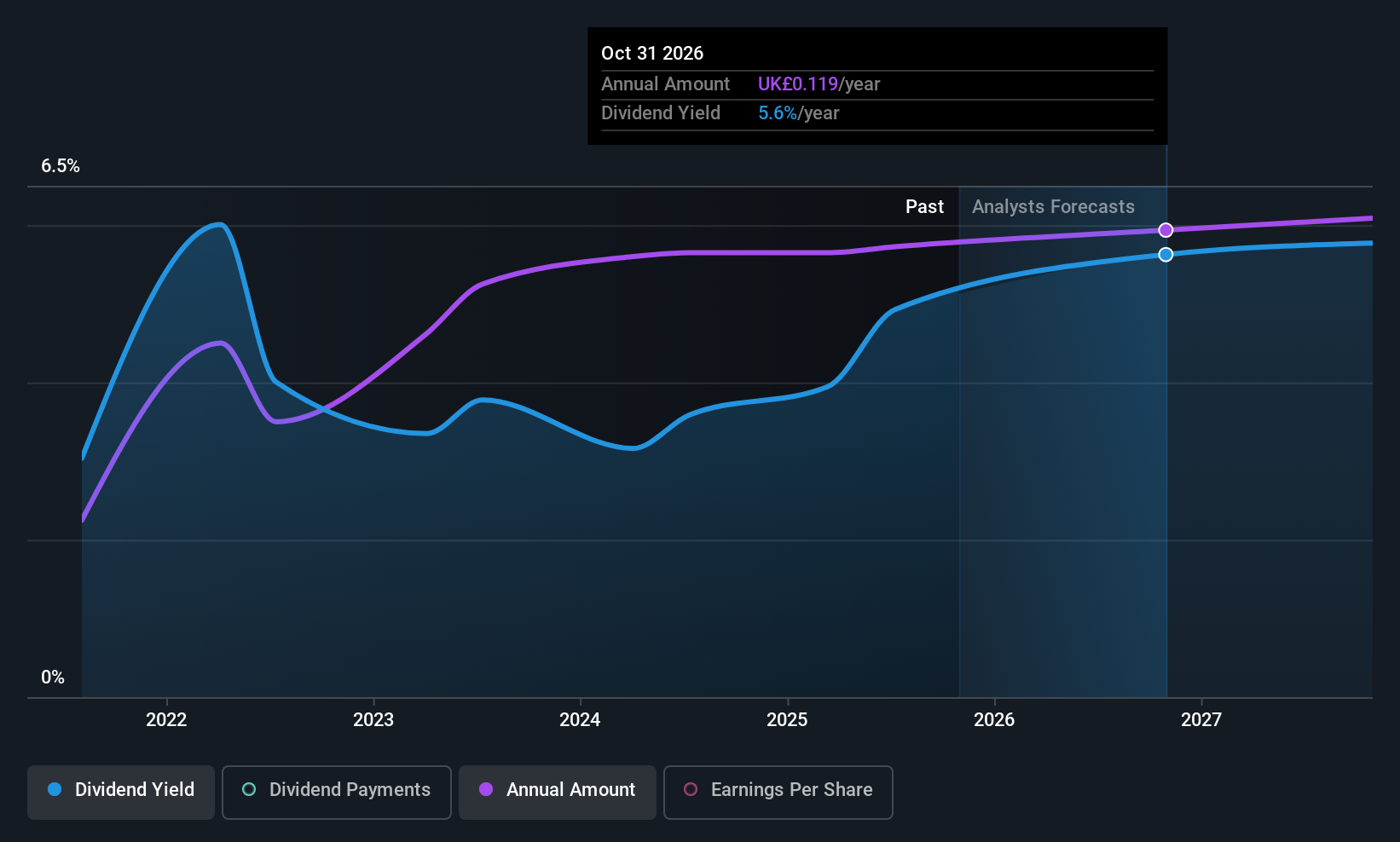Click the 6.5% axis label
Image resolution: width=1400 pixels, height=842 pixels.
coord(60,166)
